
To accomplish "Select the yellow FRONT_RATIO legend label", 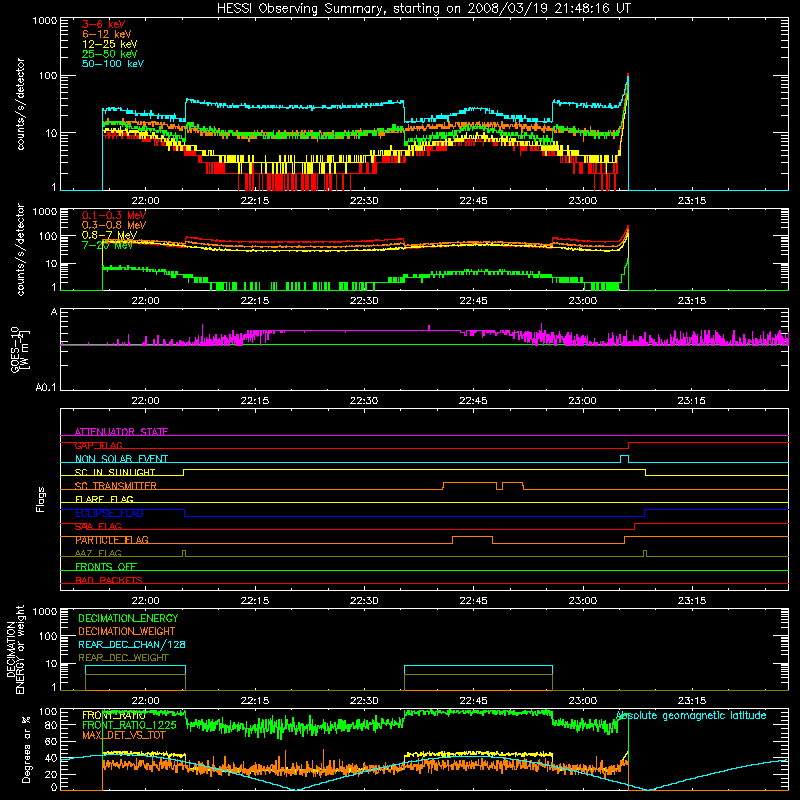I will click(x=114, y=715).
